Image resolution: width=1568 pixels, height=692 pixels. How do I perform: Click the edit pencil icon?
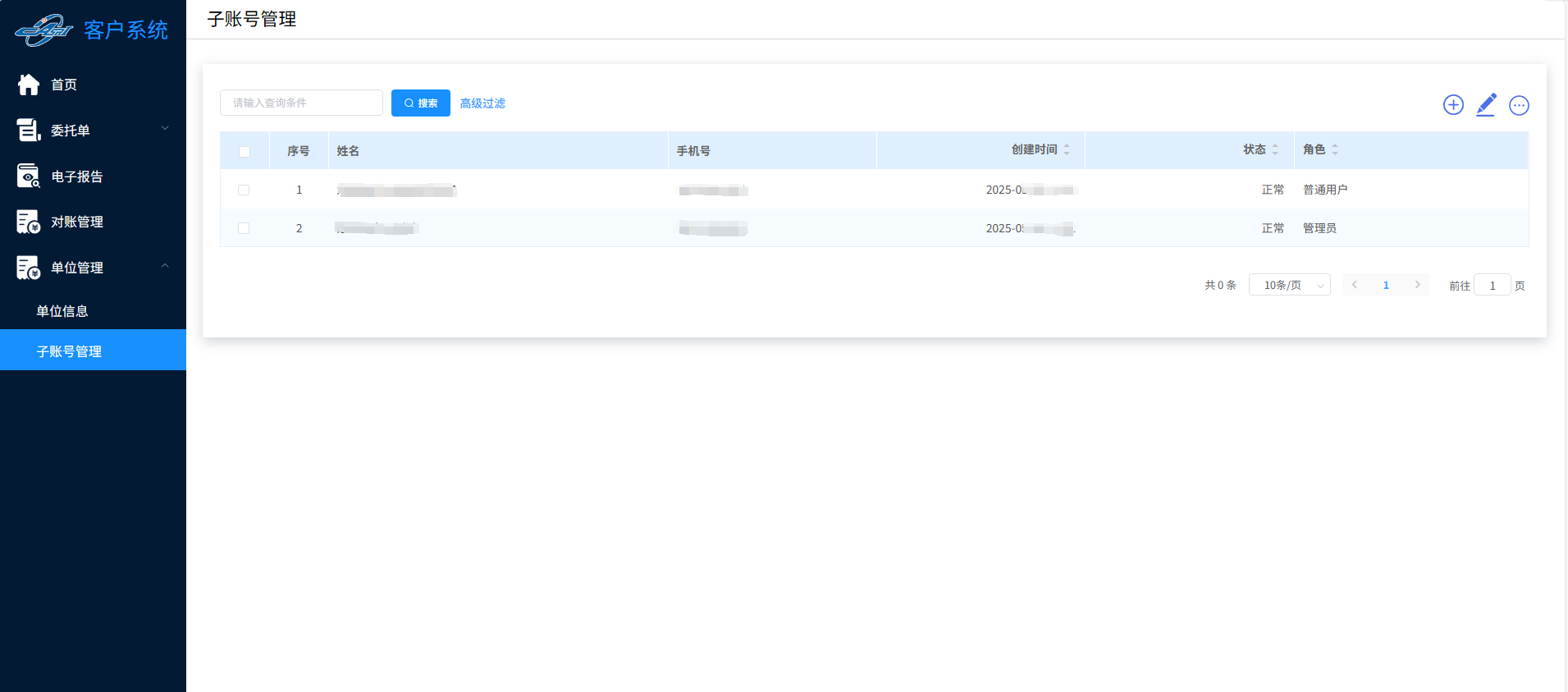point(1486,105)
